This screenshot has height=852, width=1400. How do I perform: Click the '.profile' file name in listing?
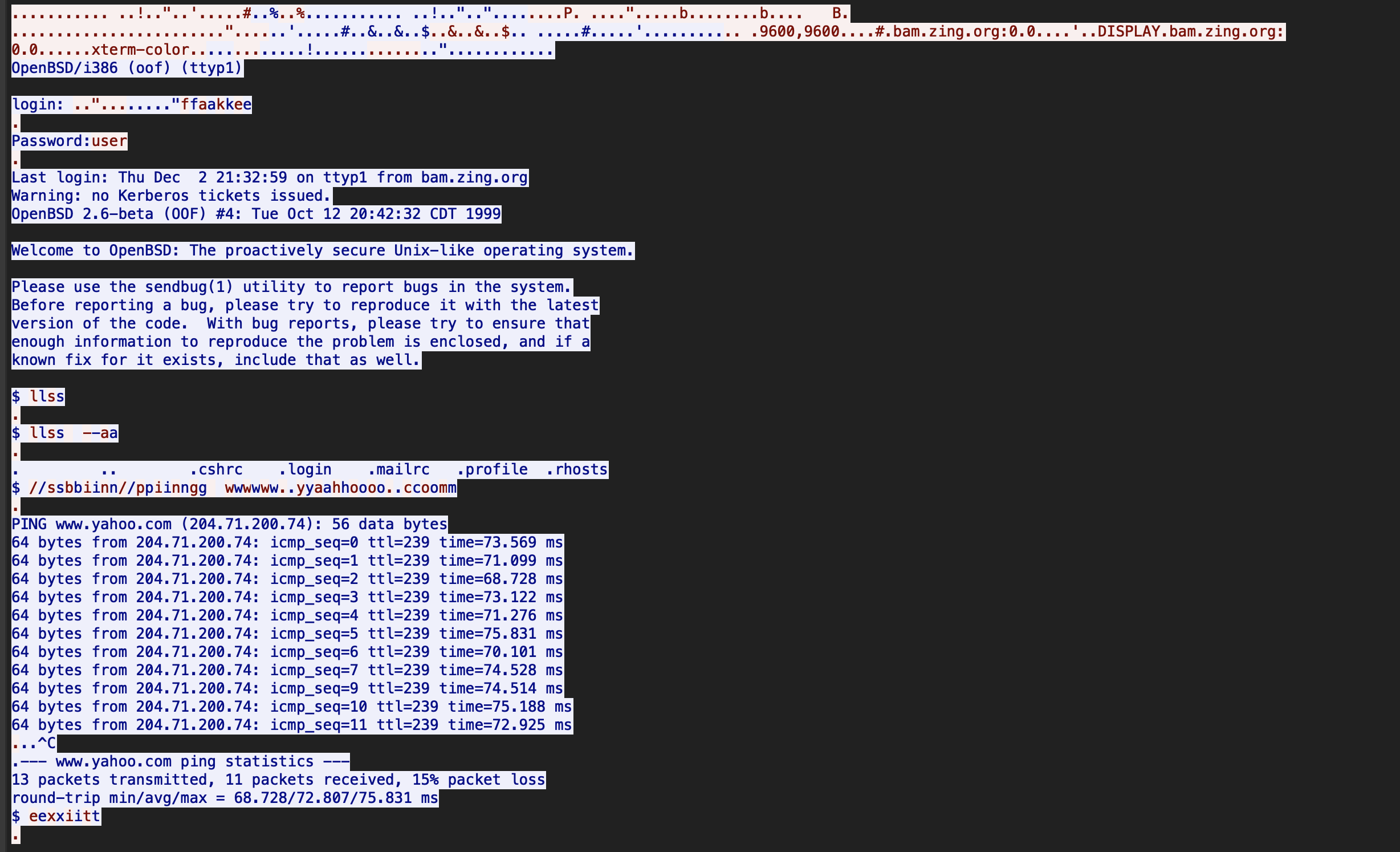tap(493, 469)
